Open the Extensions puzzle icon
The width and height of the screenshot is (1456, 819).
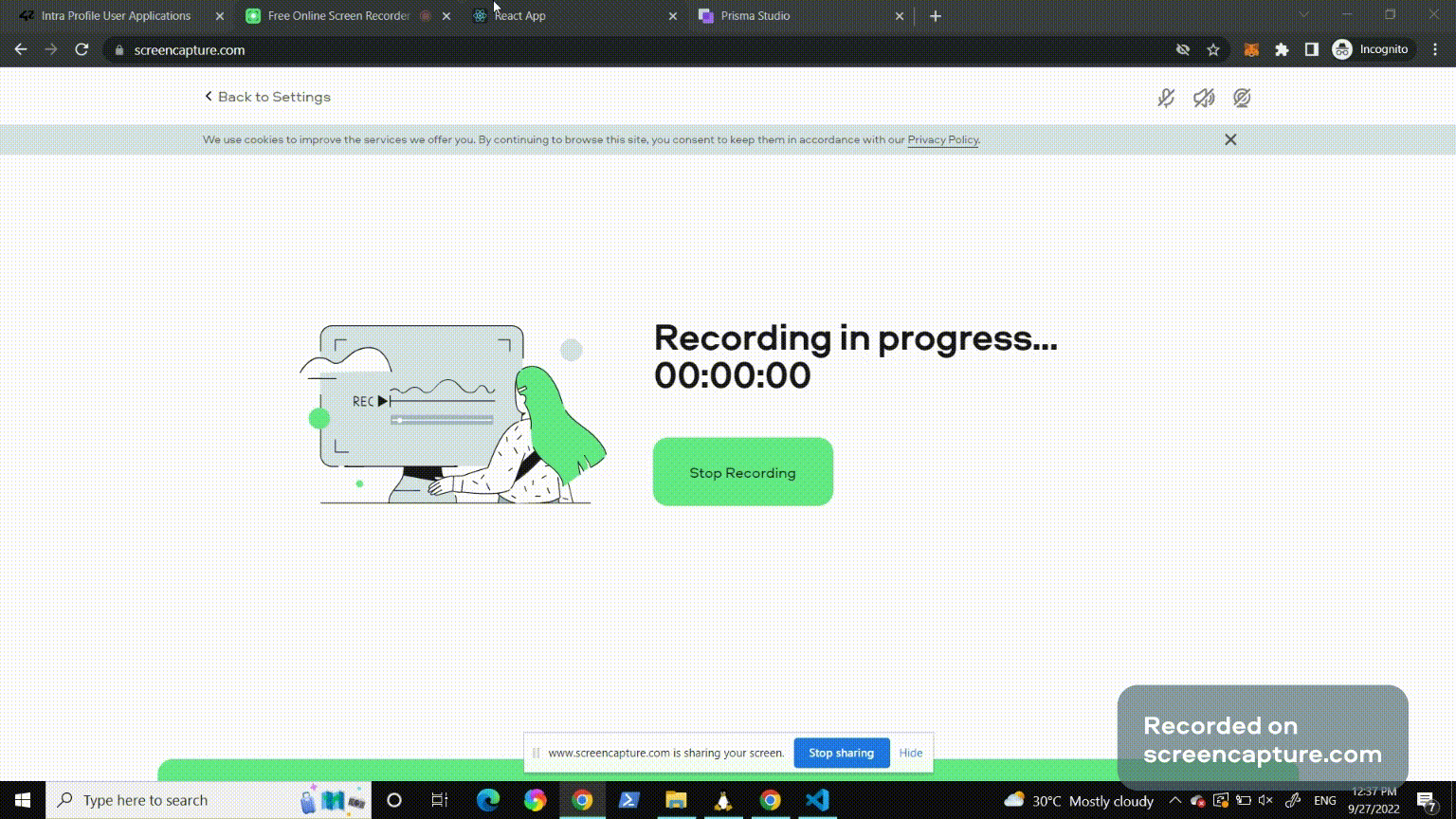tap(1282, 49)
